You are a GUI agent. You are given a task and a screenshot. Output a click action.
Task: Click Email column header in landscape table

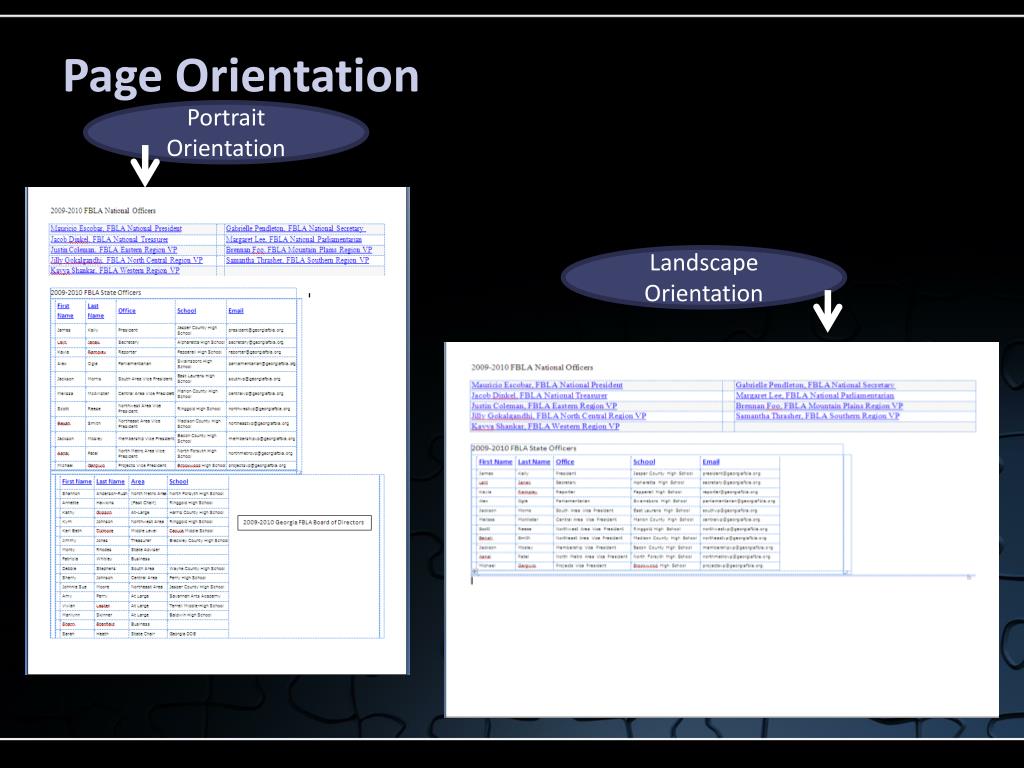[x=711, y=462]
